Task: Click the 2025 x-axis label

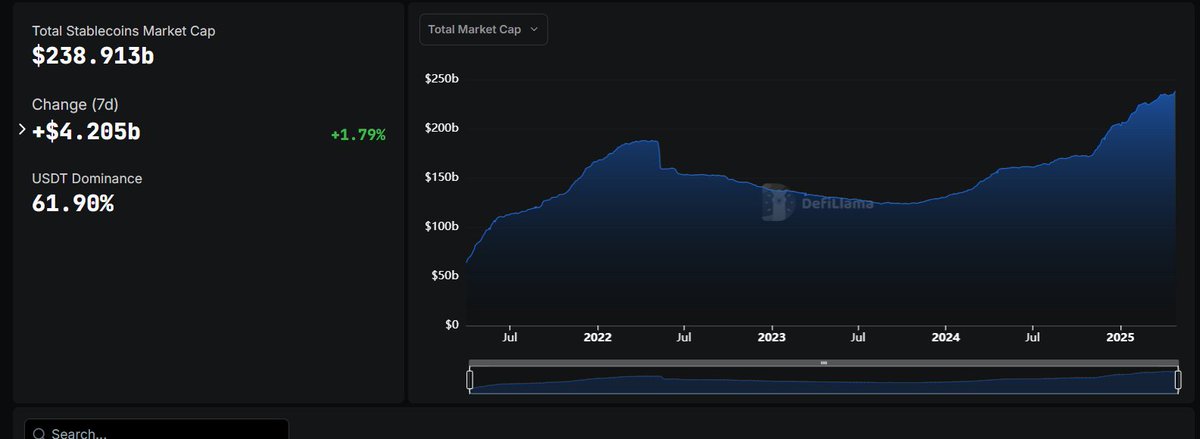Action: tap(1121, 338)
